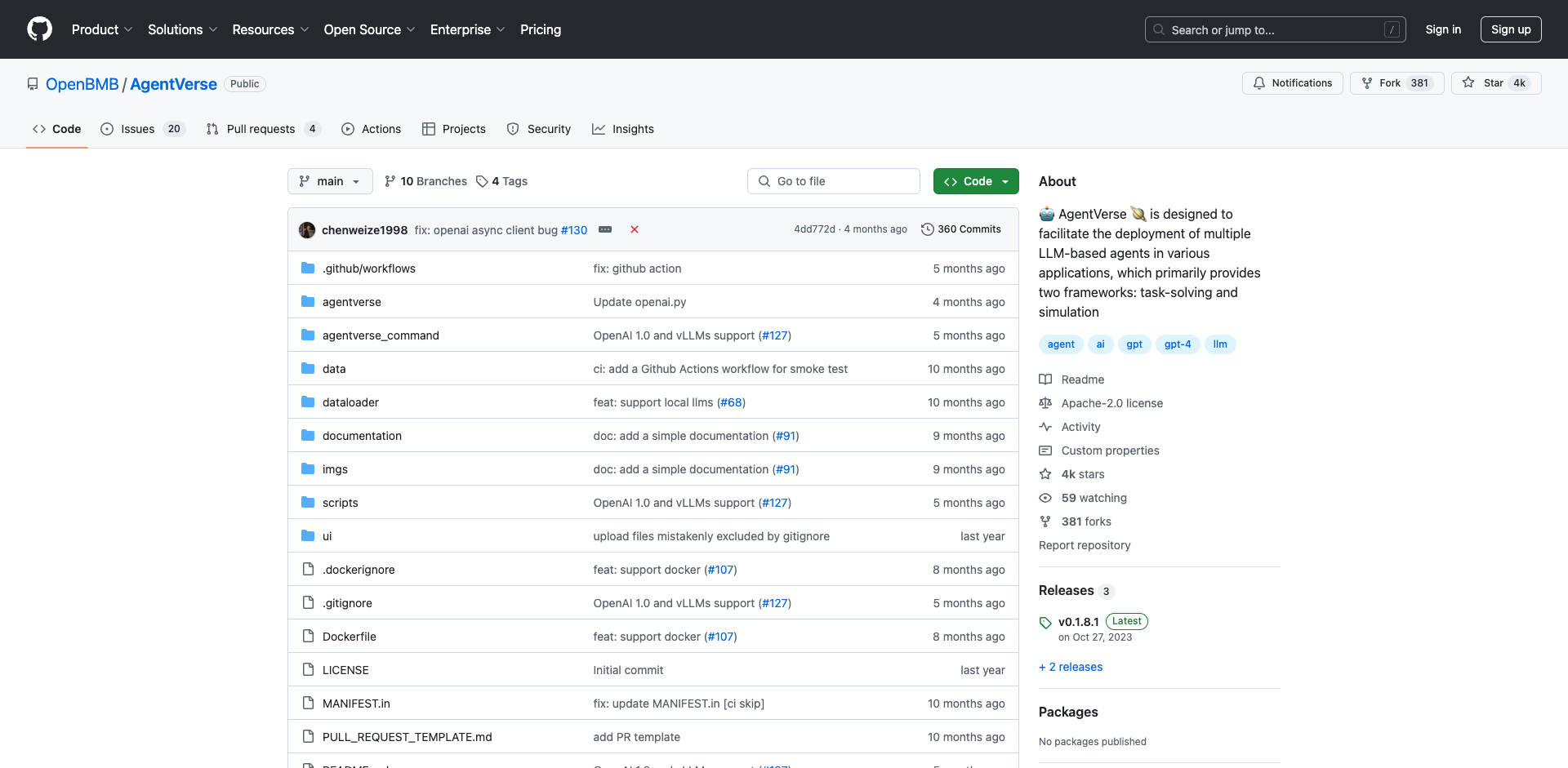Click the Go to file search field
1568x768 pixels.
pyautogui.click(x=834, y=181)
